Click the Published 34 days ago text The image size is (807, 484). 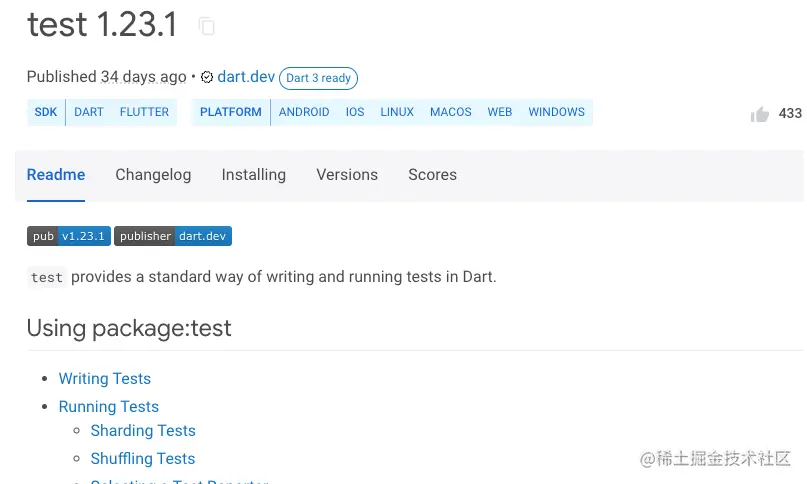[107, 77]
